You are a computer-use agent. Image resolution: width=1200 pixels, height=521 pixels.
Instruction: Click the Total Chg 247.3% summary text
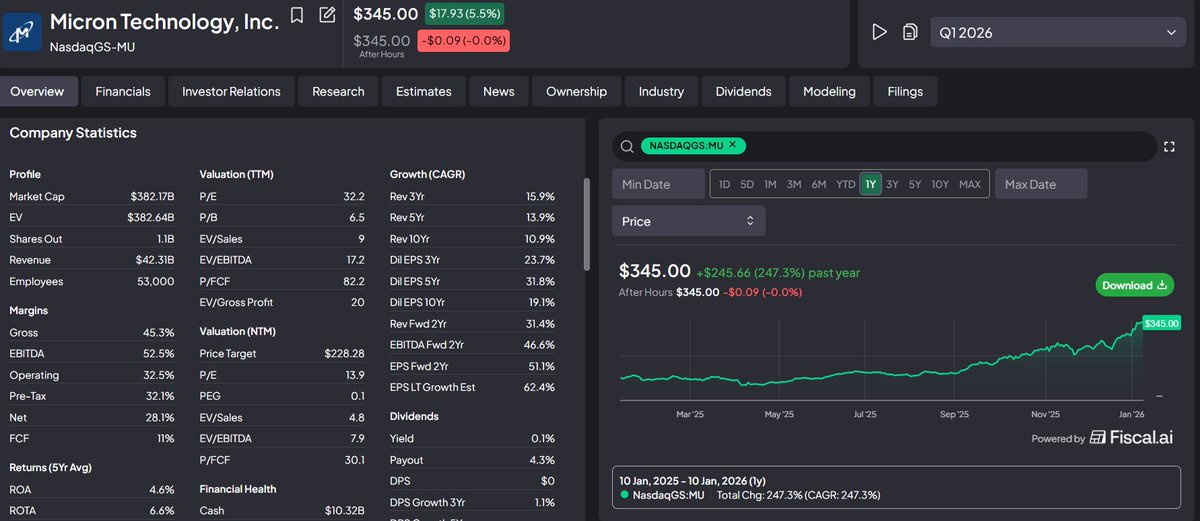[797, 494]
